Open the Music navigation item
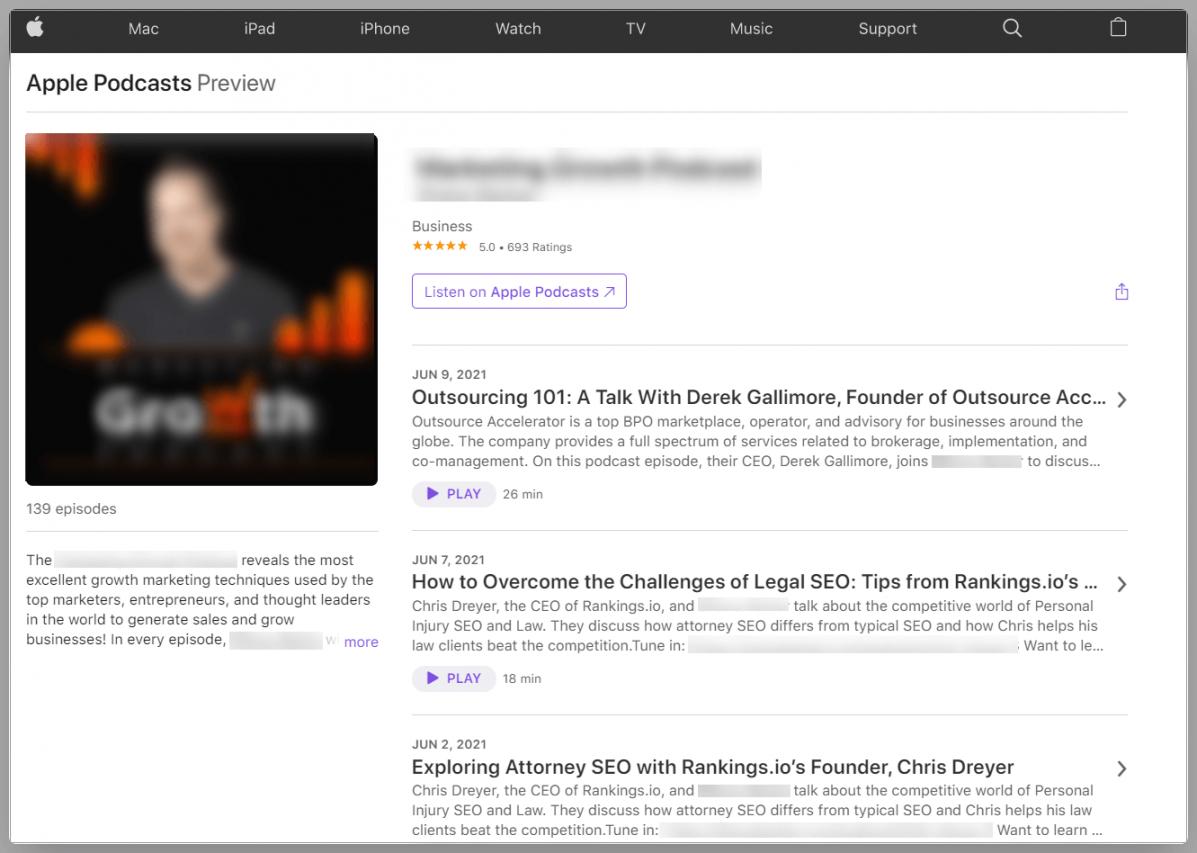Image resolution: width=1197 pixels, height=853 pixels. coord(751,28)
